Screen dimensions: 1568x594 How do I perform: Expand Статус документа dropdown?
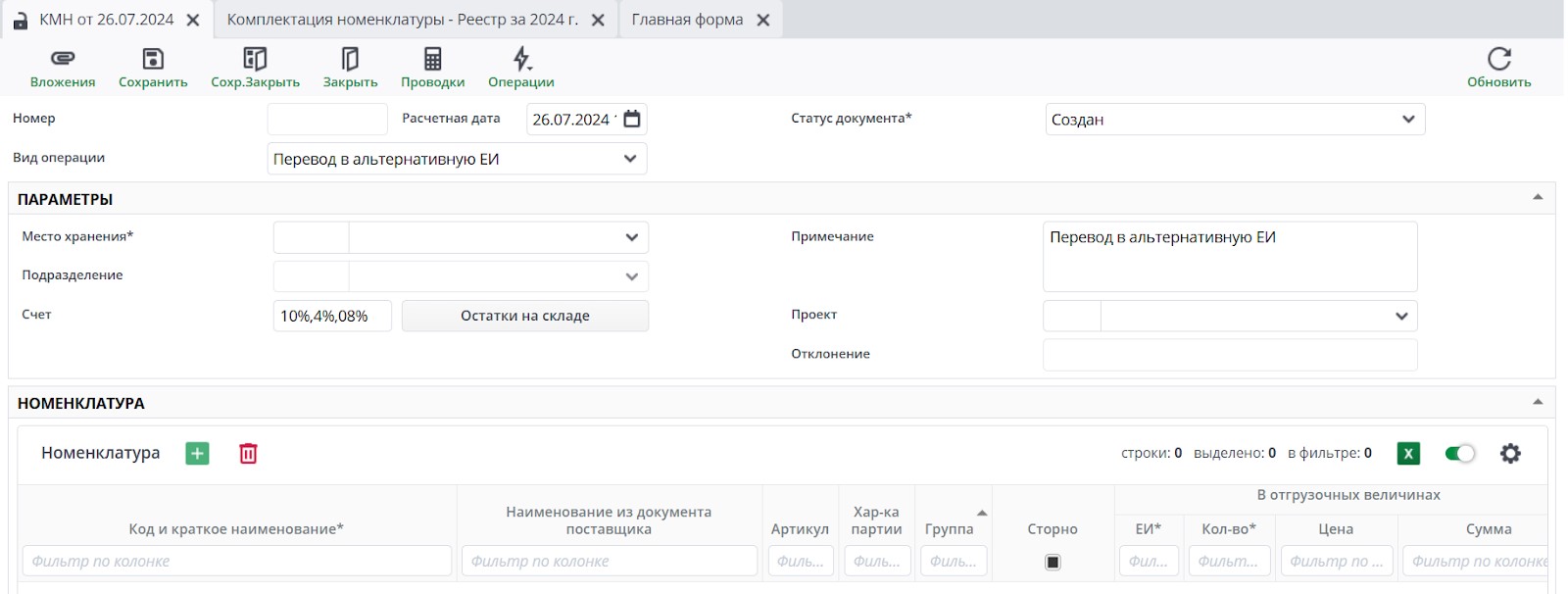[x=1408, y=119]
